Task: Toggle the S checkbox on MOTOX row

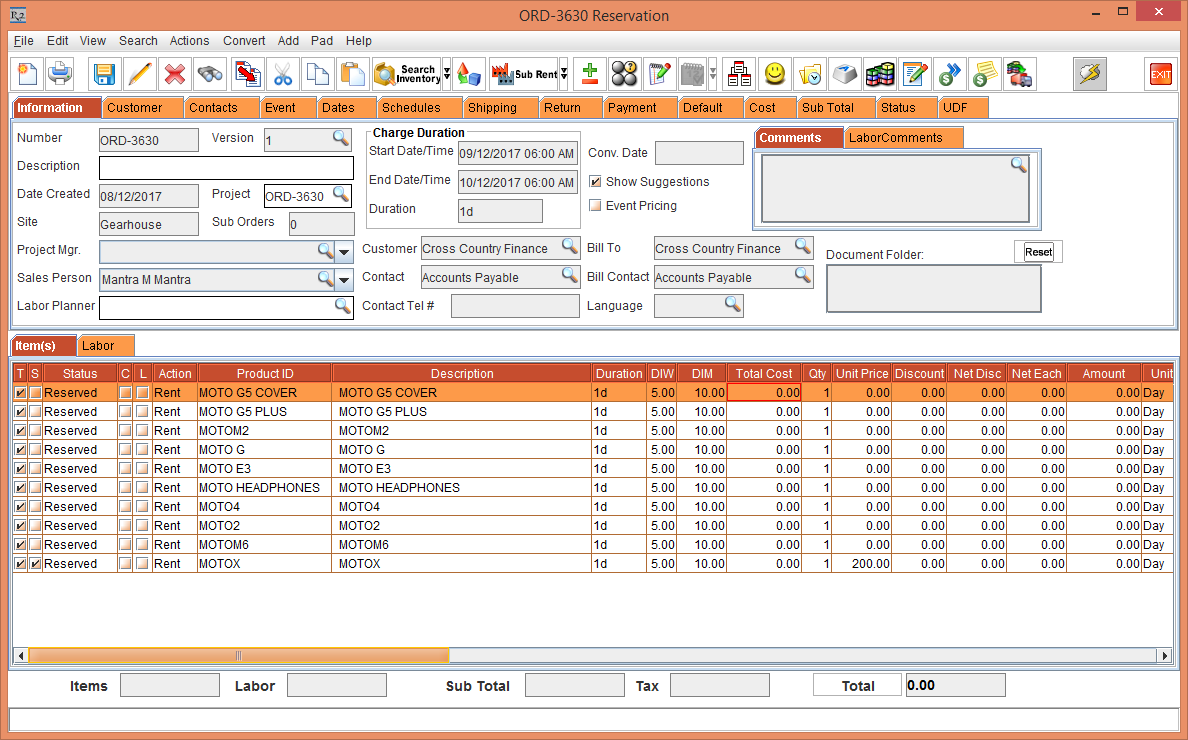Action: (x=36, y=564)
